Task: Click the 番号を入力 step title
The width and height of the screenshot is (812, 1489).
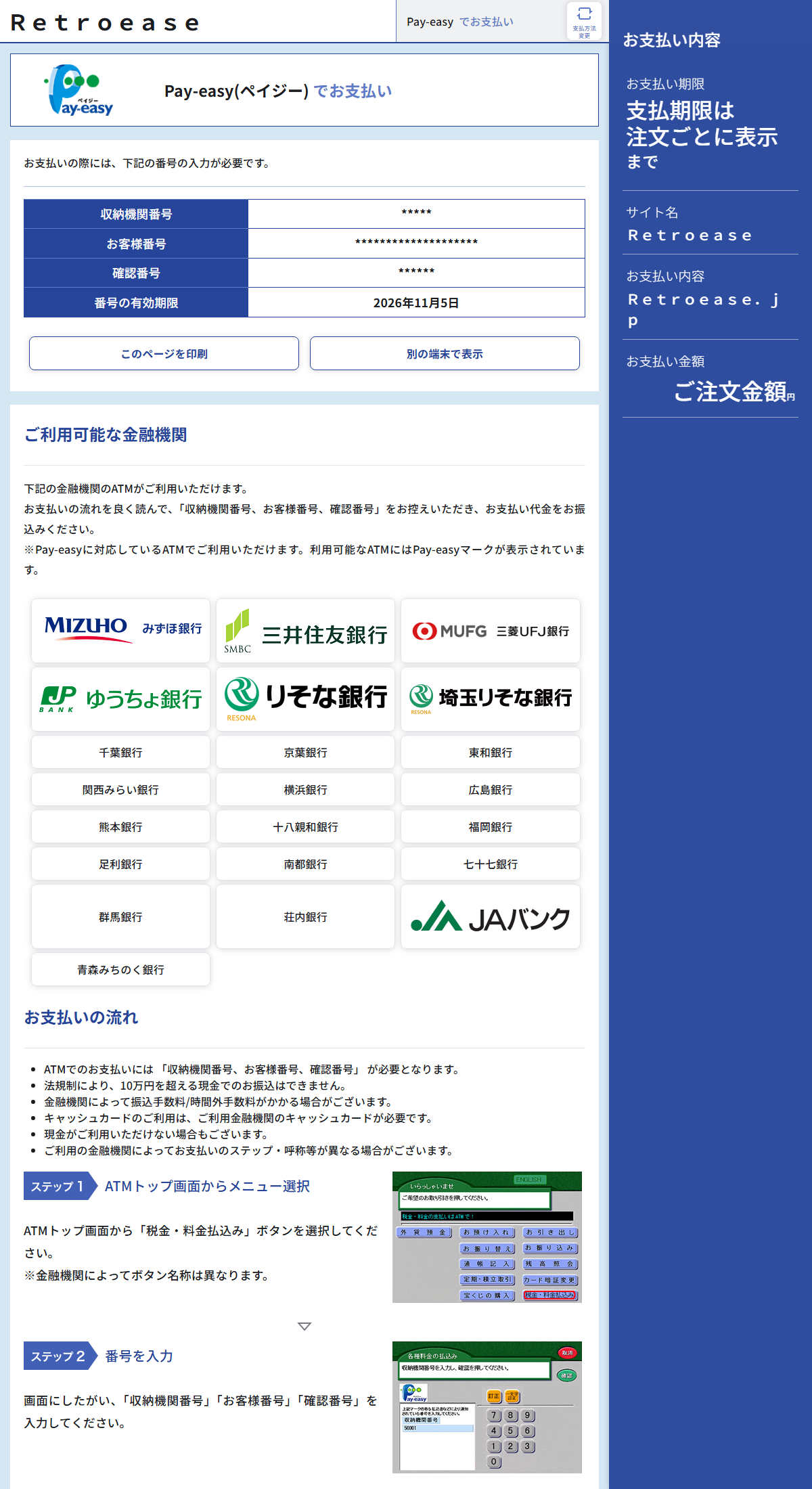Action: (x=139, y=1356)
